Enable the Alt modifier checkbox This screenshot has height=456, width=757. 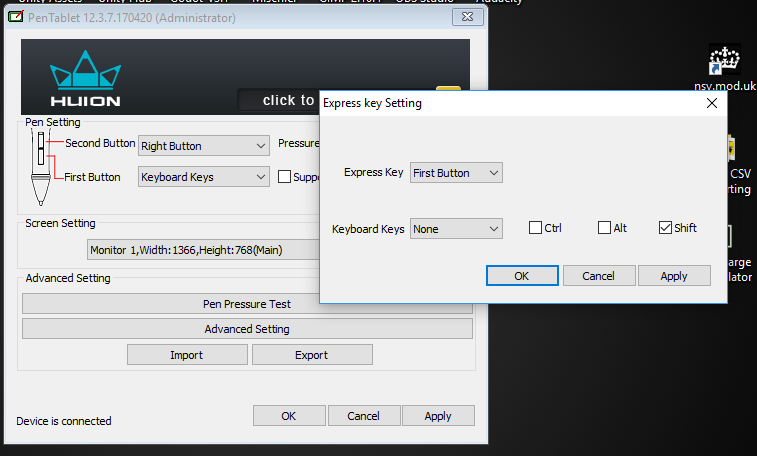(604, 228)
